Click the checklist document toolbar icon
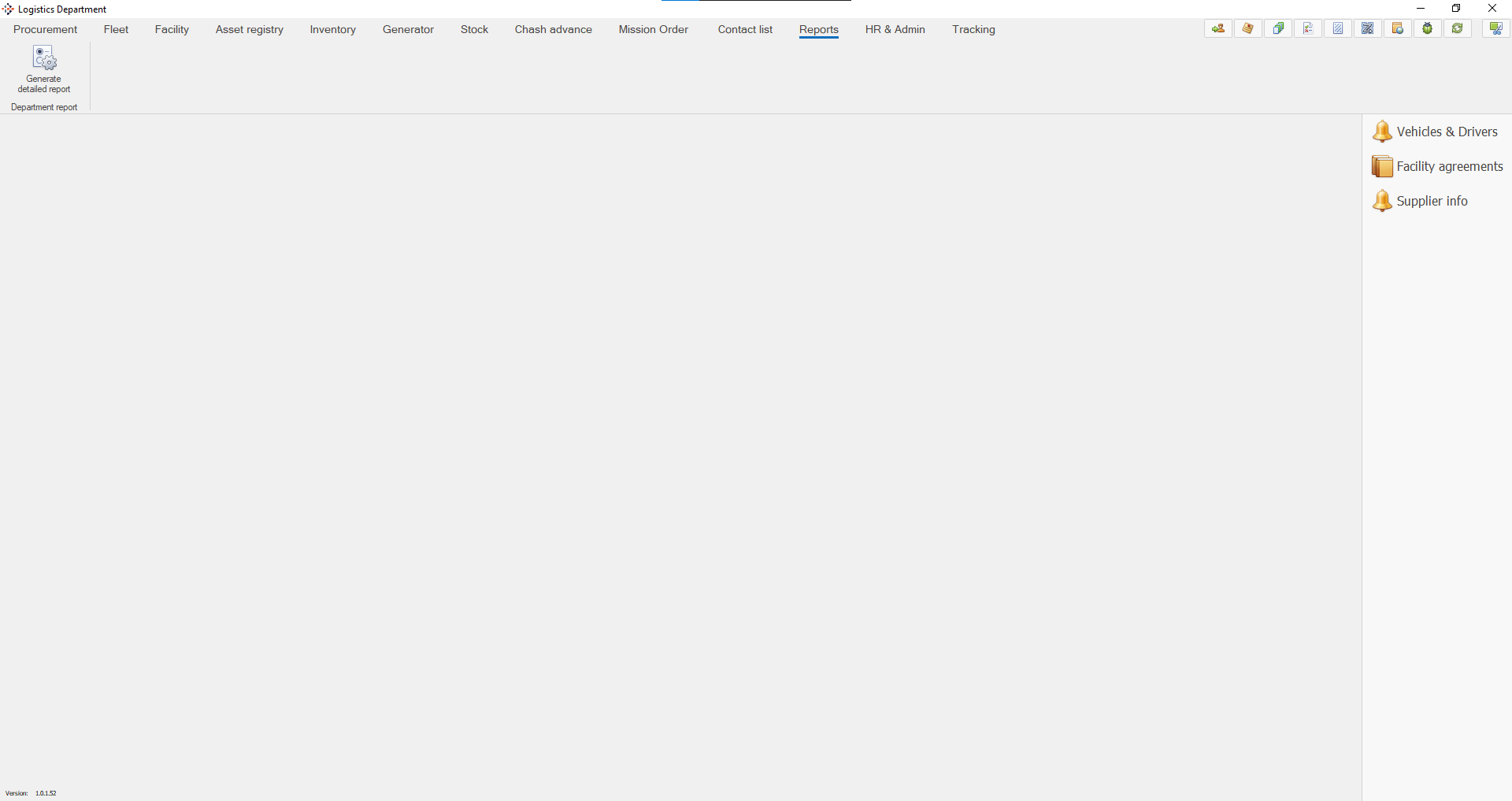This screenshot has height=801, width=1512. click(1307, 29)
